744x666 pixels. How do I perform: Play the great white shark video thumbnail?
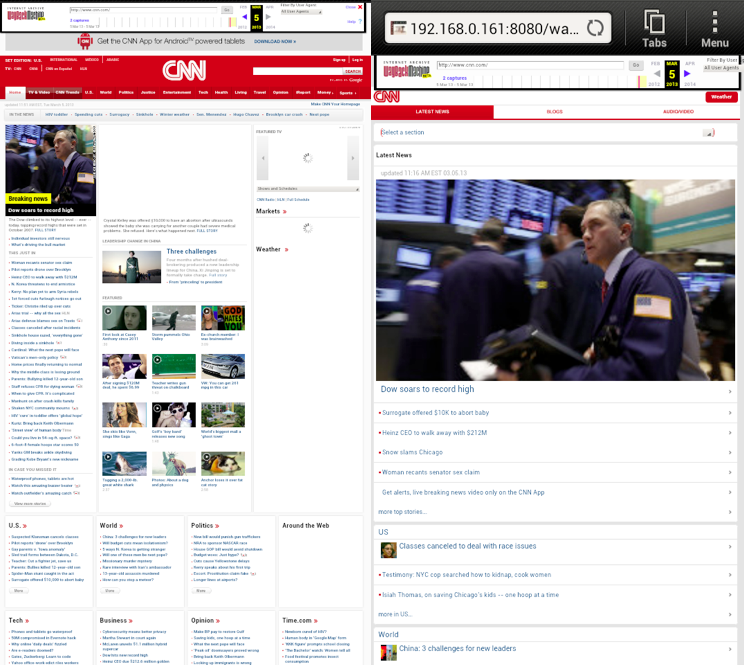[124, 463]
